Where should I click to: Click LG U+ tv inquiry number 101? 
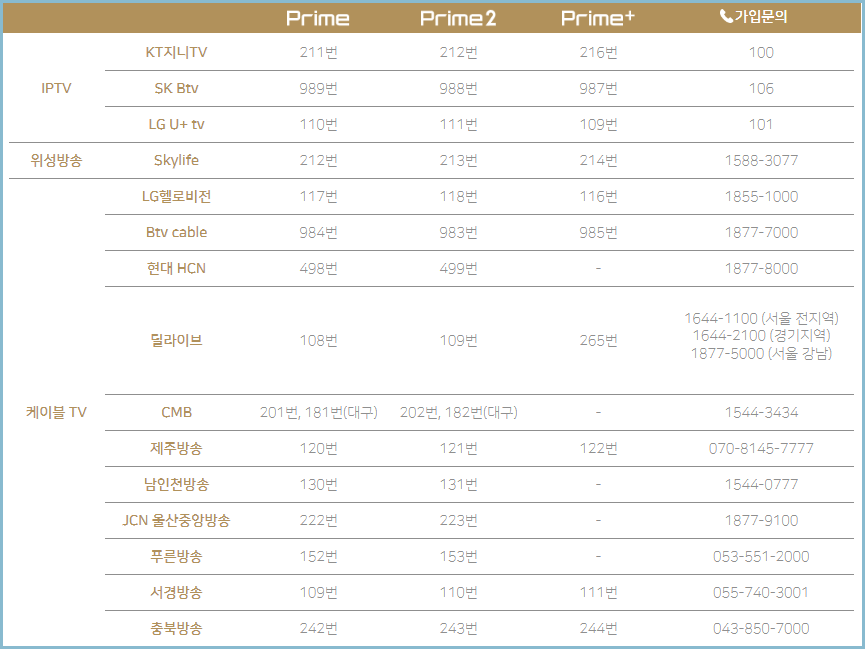click(x=761, y=124)
